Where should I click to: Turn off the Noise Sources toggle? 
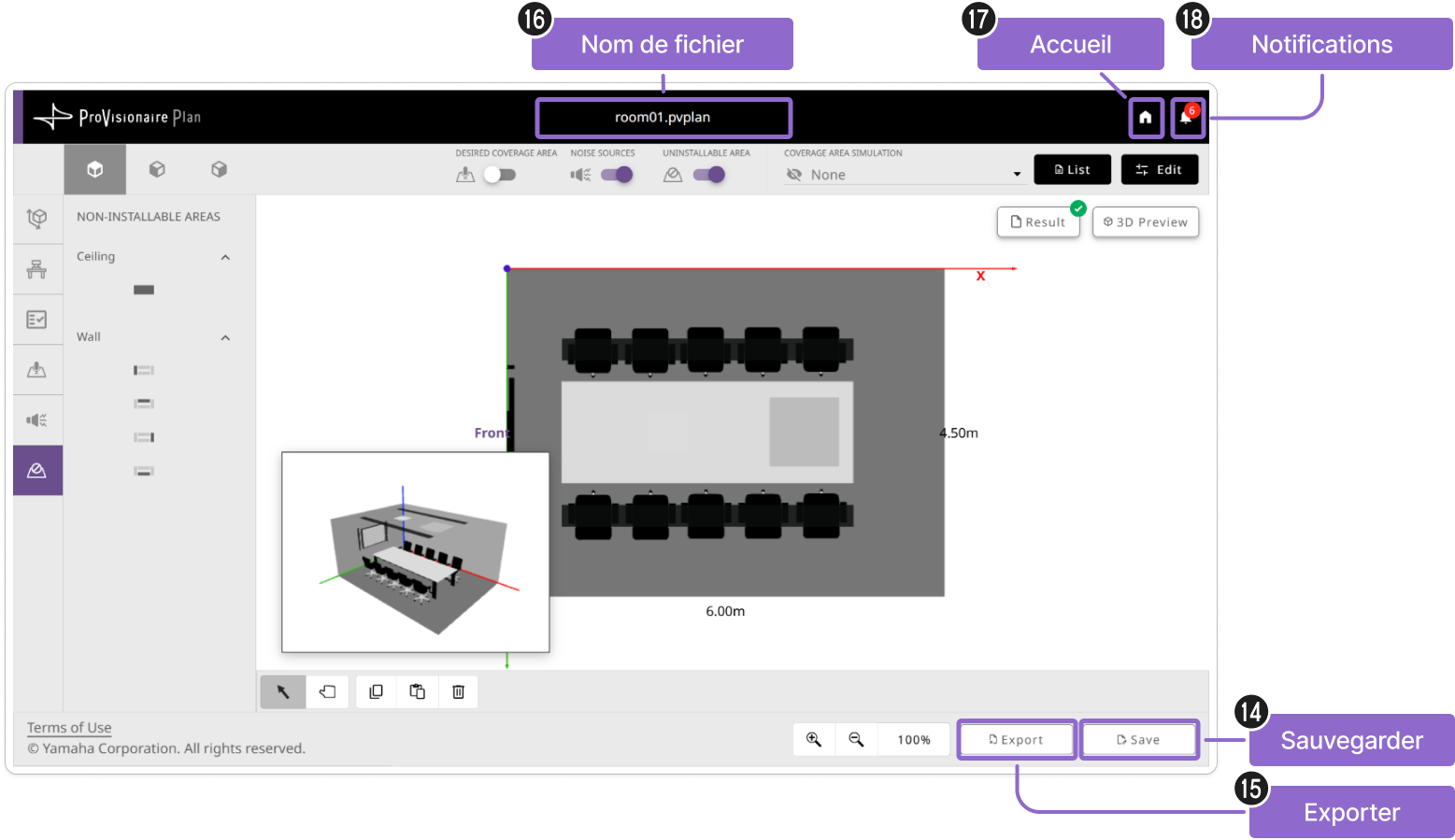point(617,175)
